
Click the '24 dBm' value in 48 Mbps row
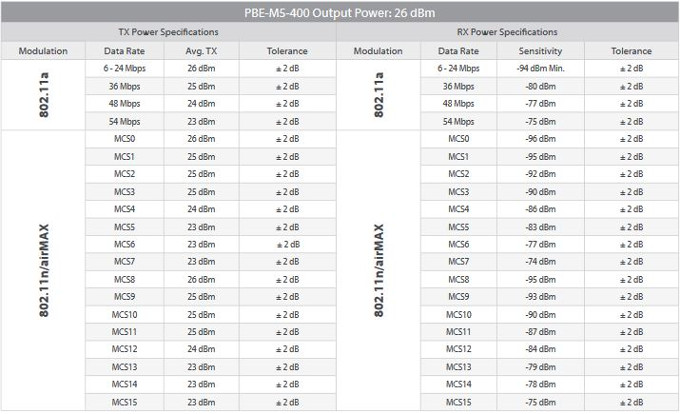201,104
